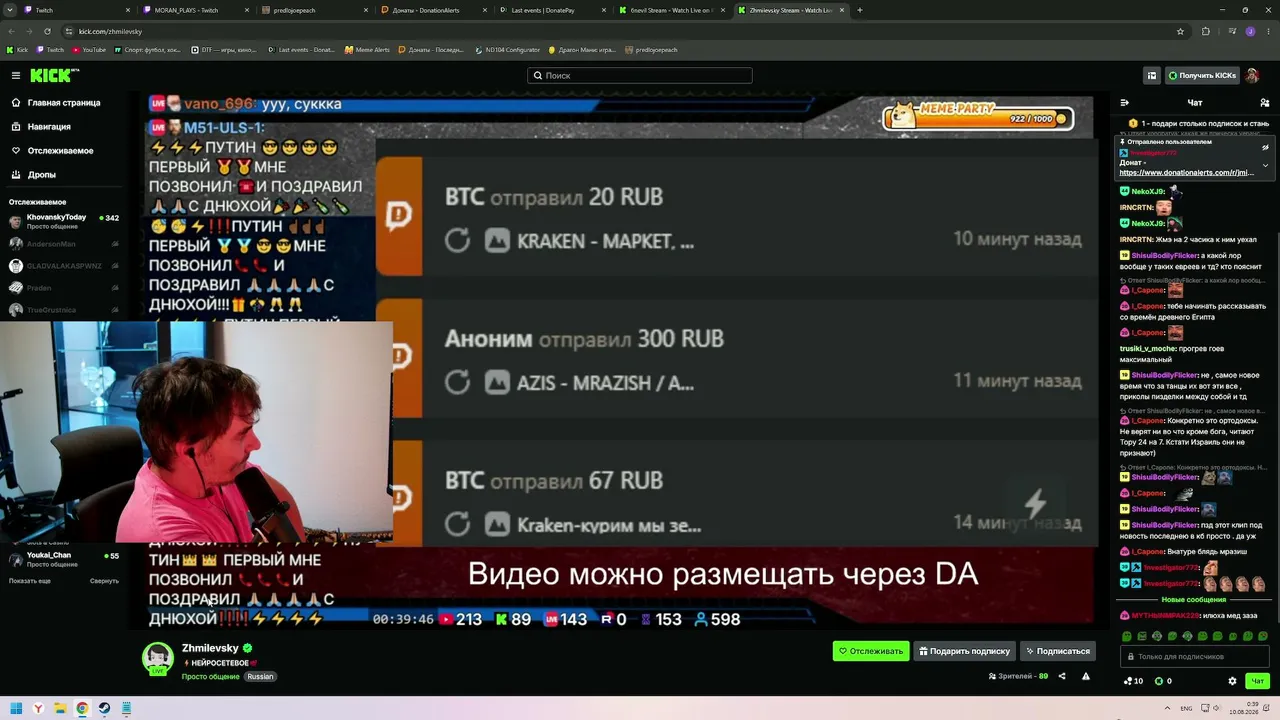The image size is (1280, 720).
Task: Open Windows Start menu
Action: coord(16,708)
